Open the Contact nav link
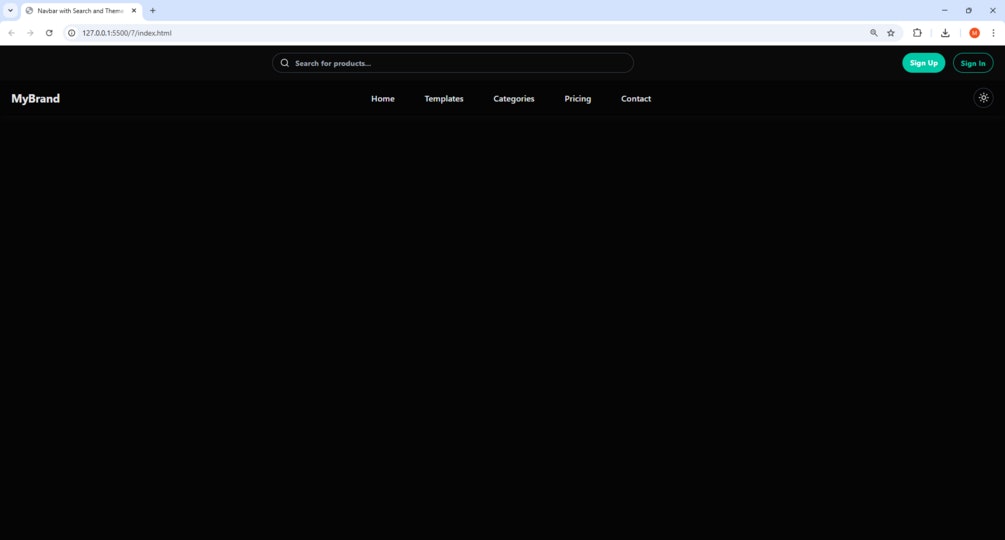This screenshot has width=1005, height=540. pos(636,99)
